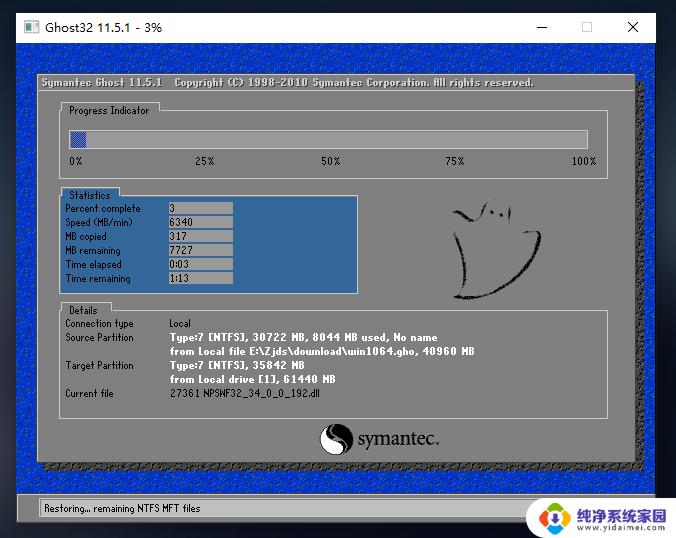Click the Symantec Ghost copyright header
Screen dimensions: 676x538
pos(287,82)
